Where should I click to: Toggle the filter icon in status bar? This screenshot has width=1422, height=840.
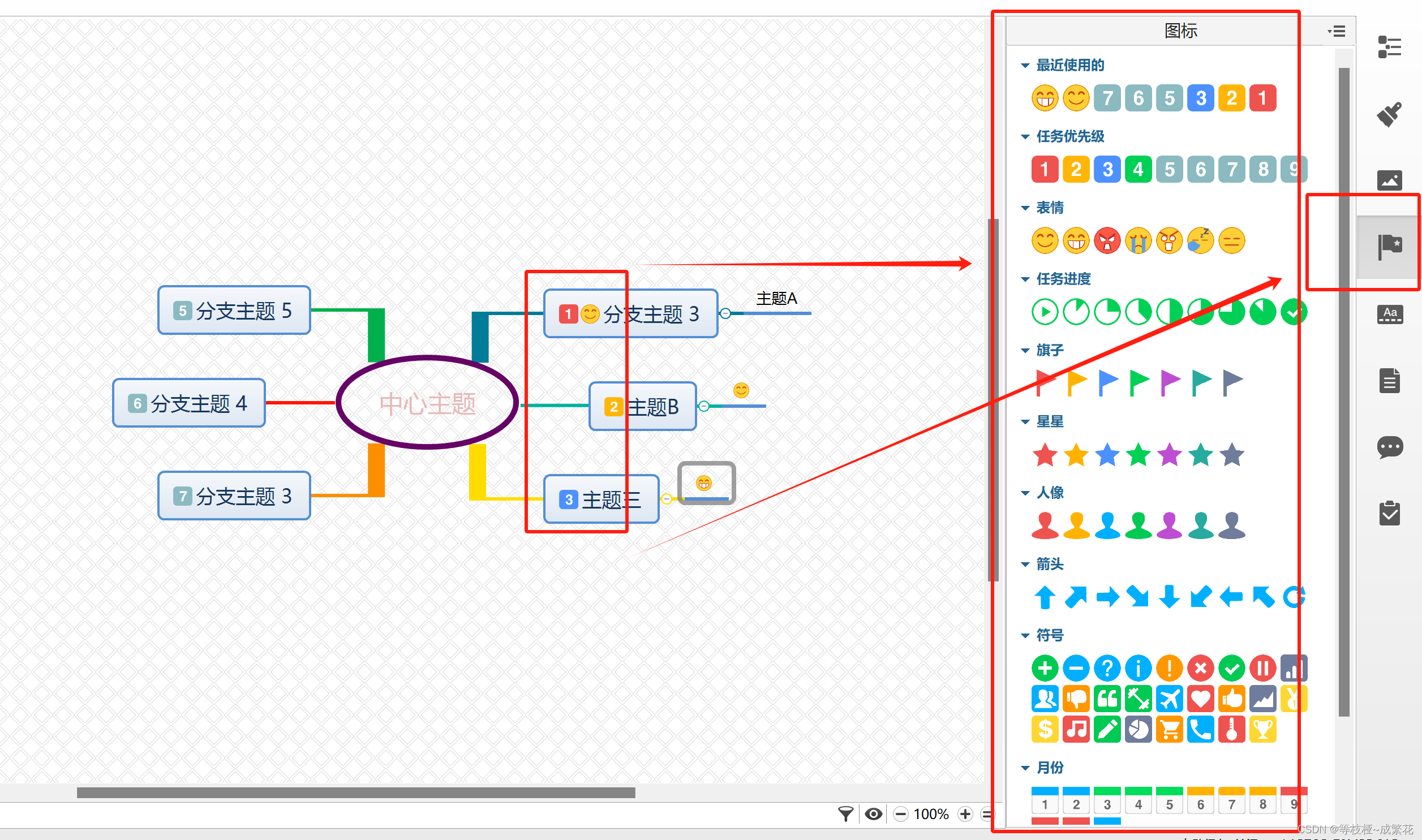pyautogui.click(x=846, y=814)
